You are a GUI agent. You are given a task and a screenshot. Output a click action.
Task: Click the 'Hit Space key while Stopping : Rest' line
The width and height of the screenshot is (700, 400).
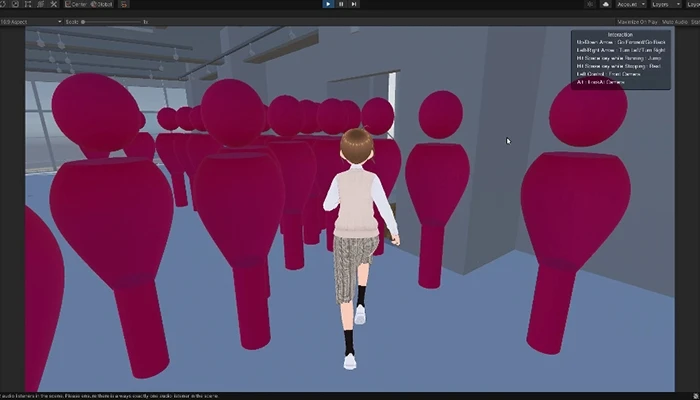(x=618, y=66)
